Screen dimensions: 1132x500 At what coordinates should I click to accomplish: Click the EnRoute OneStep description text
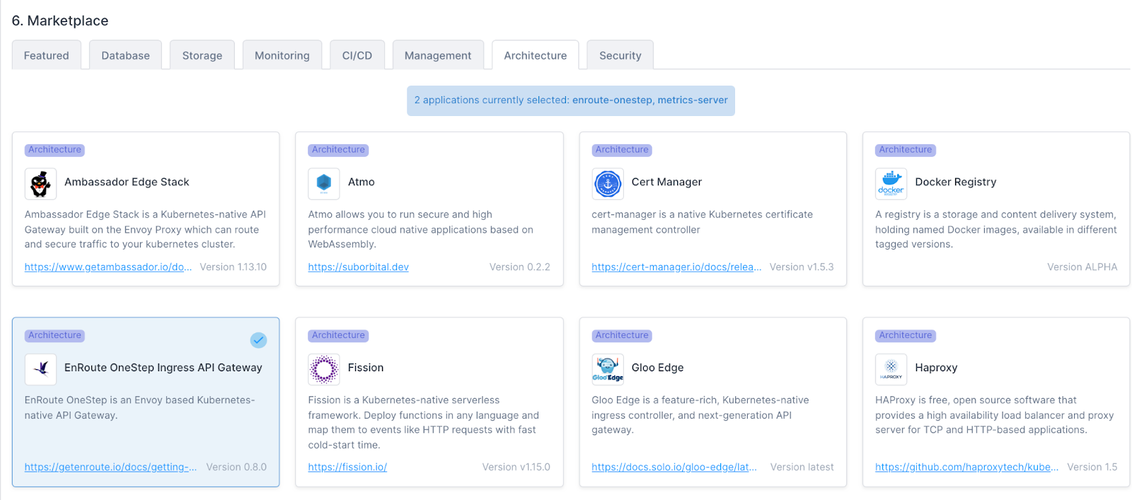click(x=140, y=408)
